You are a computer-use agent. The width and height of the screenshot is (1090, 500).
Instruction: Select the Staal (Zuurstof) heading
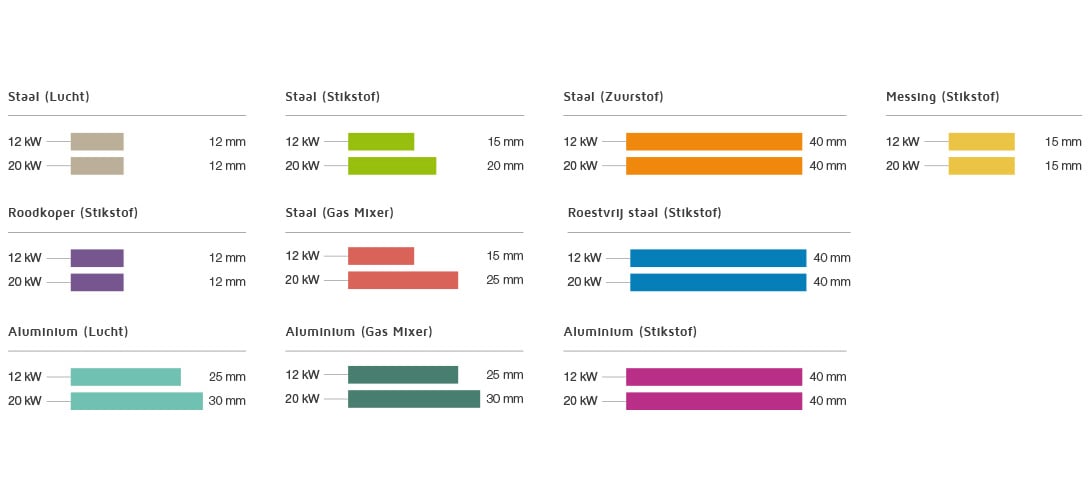click(613, 97)
